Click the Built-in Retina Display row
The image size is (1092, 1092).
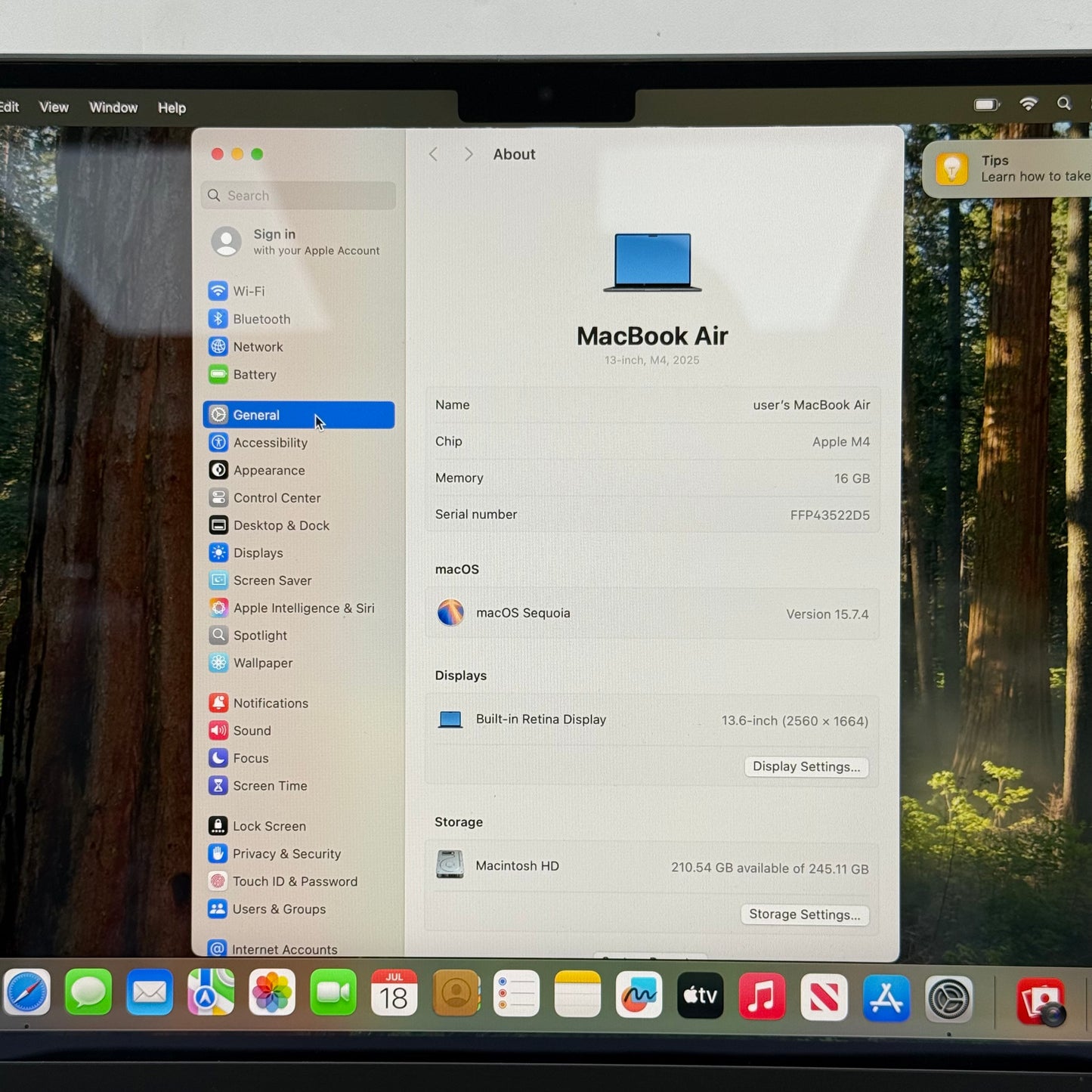(652, 720)
